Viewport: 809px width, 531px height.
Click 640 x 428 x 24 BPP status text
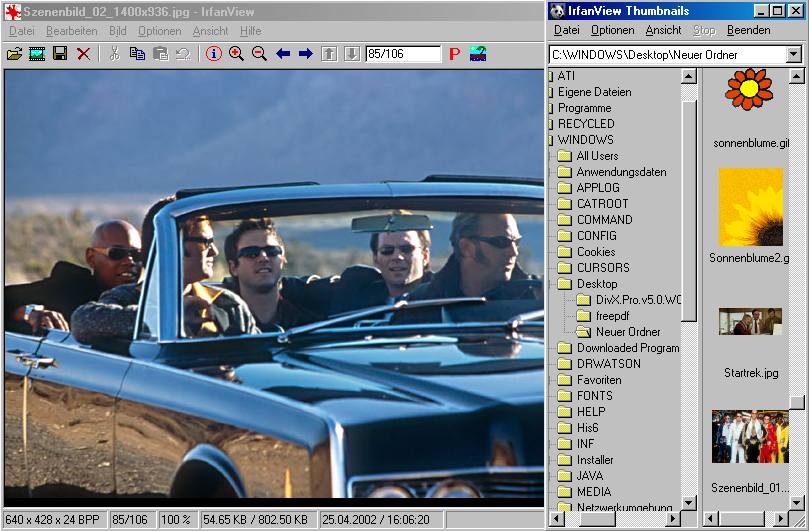coord(52,520)
